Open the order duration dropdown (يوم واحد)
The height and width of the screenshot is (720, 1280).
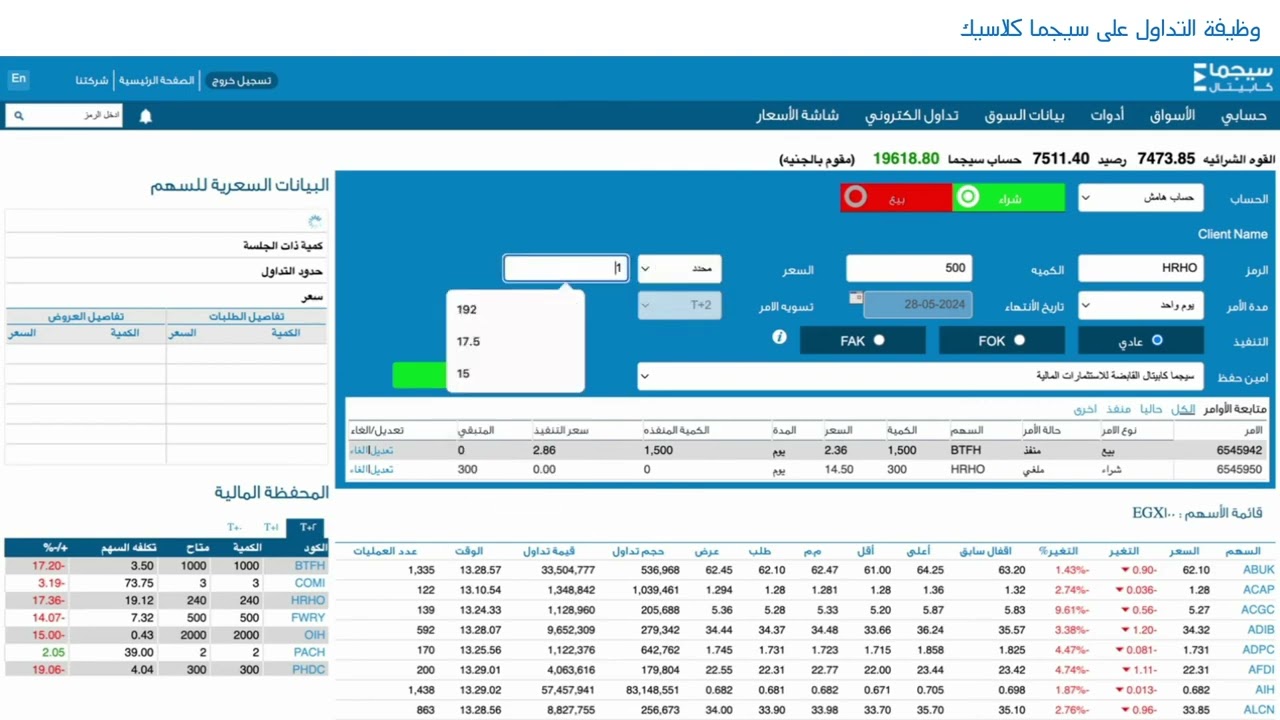pos(1141,305)
